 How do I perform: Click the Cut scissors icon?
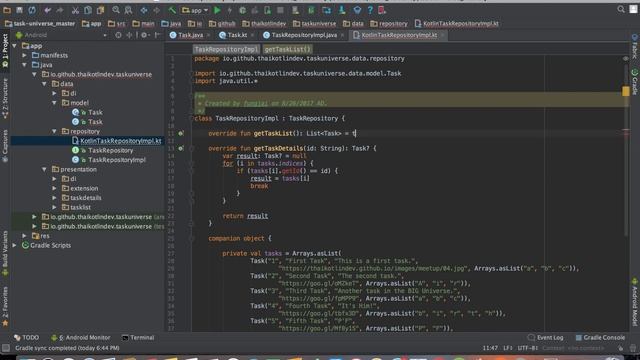(x=76, y=10)
